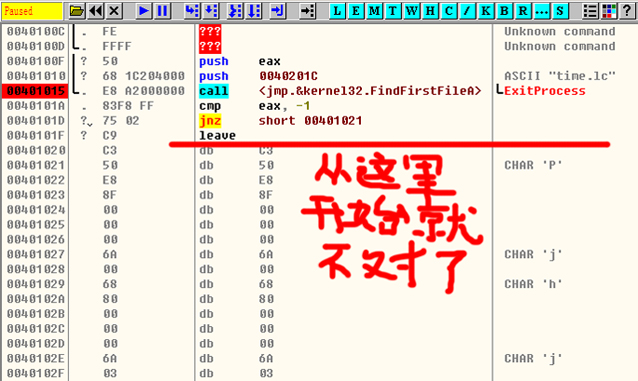Open Call stack (K button)
Viewport: 638px width, 381px height.
coord(485,11)
